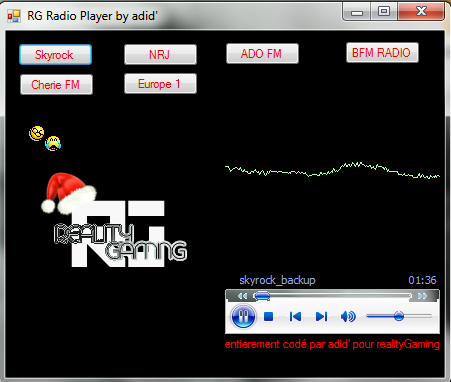The width and height of the screenshot is (451, 382).
Task: Select the BFM RADIO station
Action: pyautogui.click(x=382, y=52)
